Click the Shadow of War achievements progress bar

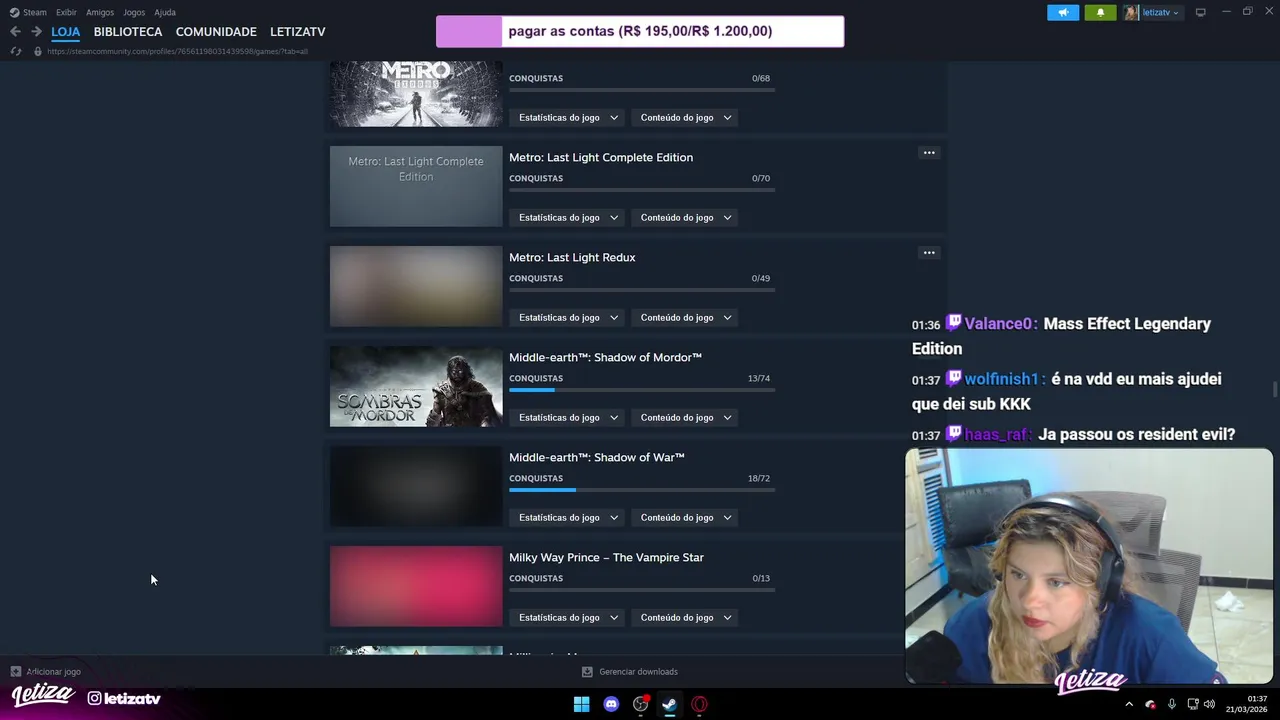pos(642,490)
